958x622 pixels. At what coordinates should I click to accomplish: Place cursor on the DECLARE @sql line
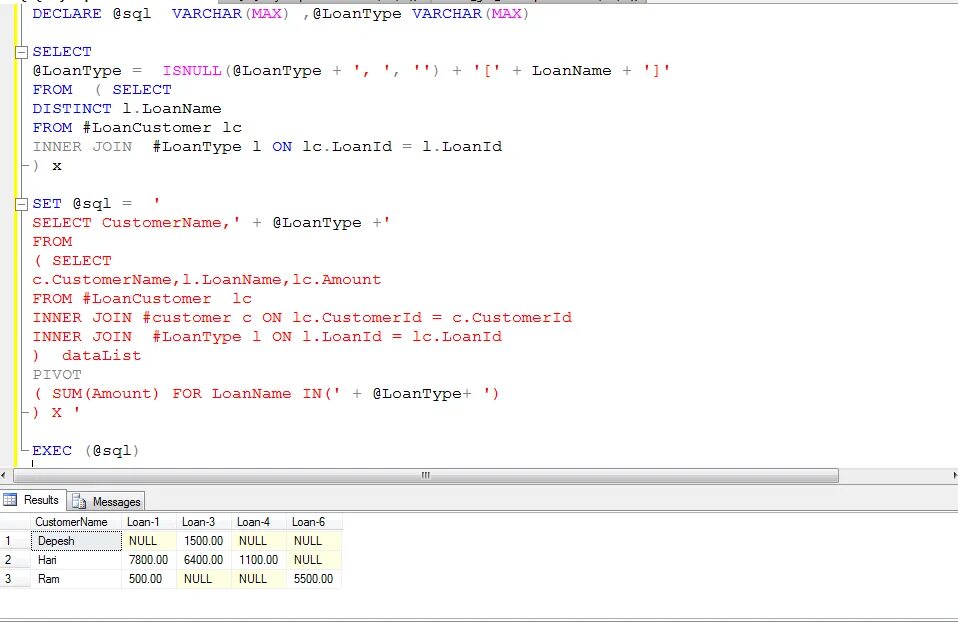click(x=280, y=13)
